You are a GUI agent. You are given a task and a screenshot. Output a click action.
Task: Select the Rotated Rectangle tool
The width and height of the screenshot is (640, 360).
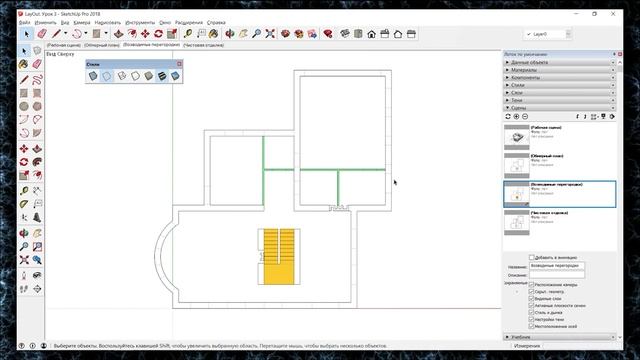click(37, 93)
